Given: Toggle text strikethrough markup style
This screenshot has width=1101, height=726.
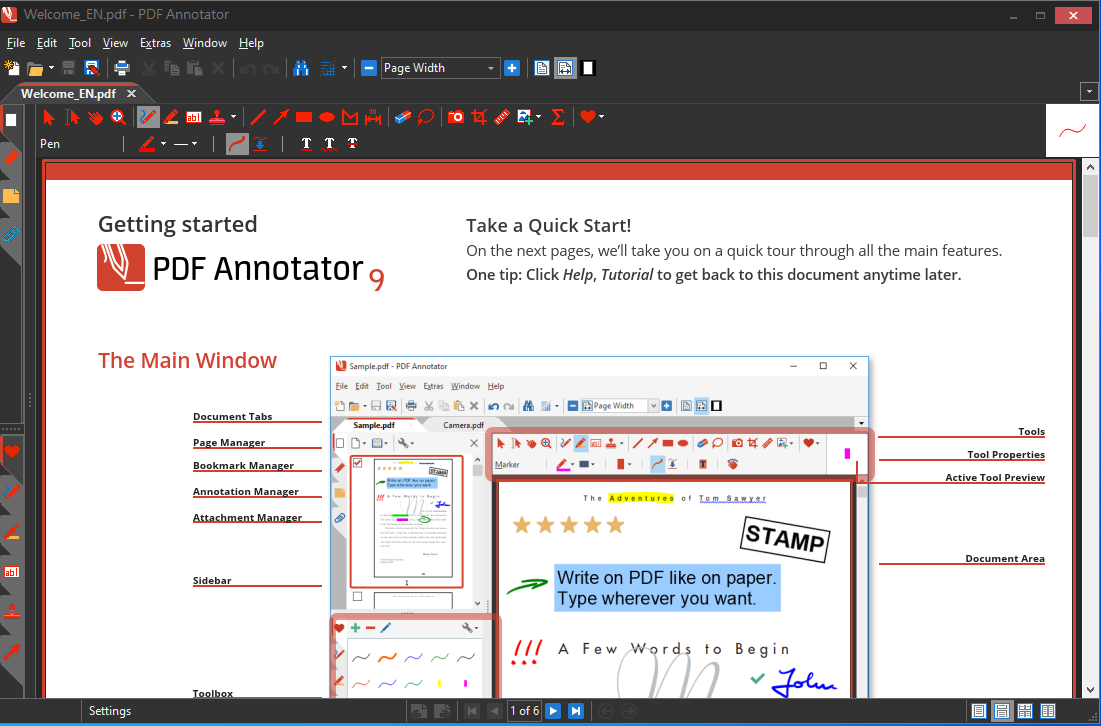Looking at the screenshot, I should pyautogui.click(x=352, y=144).
